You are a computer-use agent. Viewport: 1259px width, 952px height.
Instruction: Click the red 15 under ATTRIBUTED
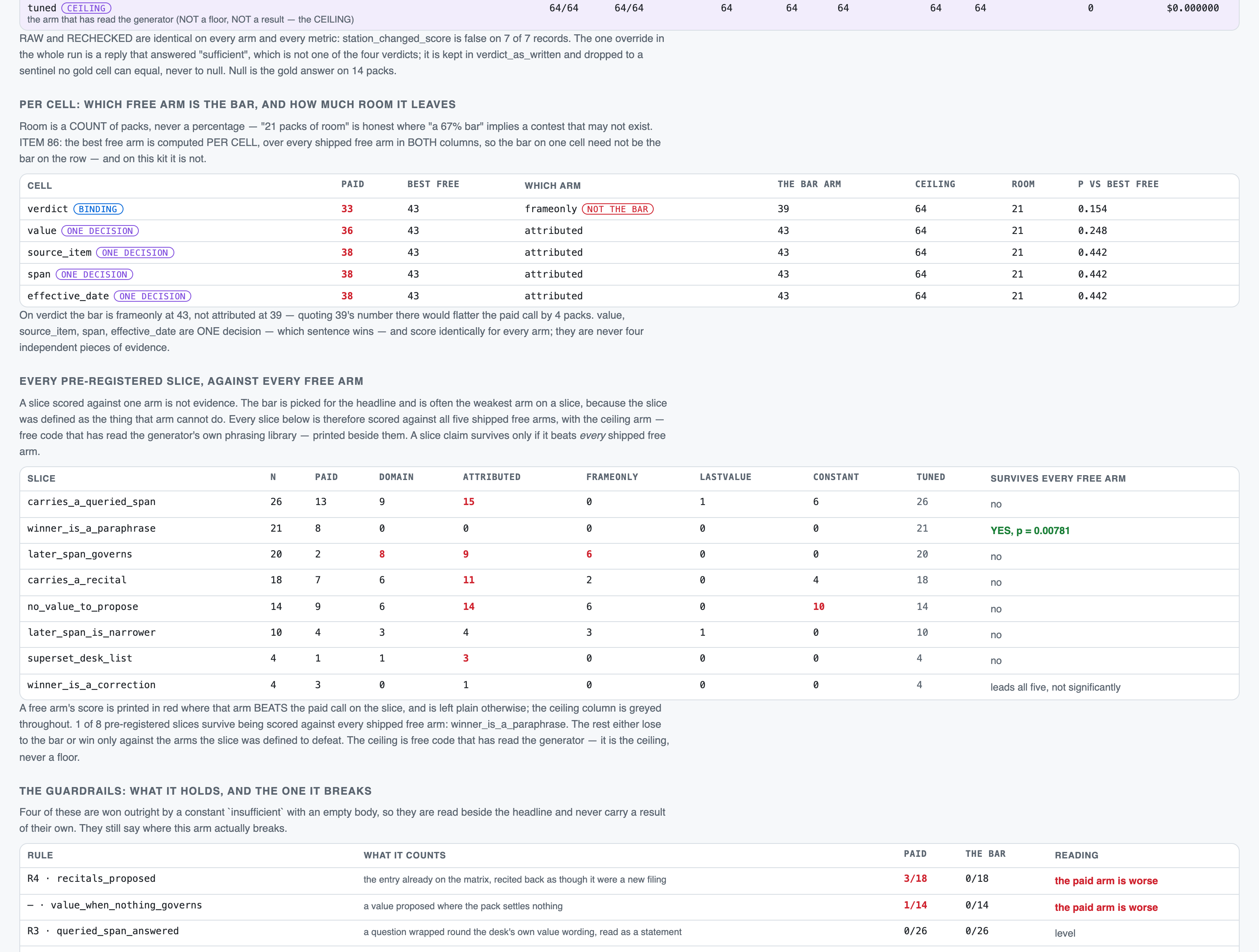coord(468,502)
